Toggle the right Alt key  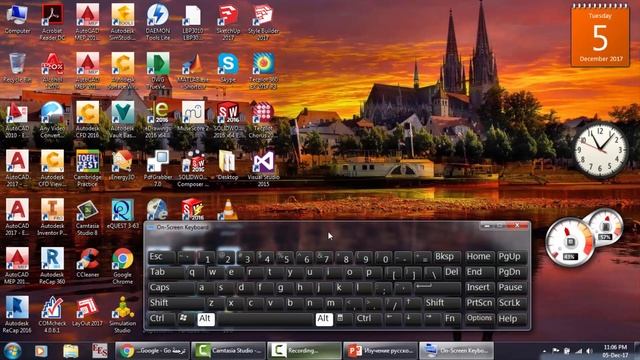[x=324, y=319]
